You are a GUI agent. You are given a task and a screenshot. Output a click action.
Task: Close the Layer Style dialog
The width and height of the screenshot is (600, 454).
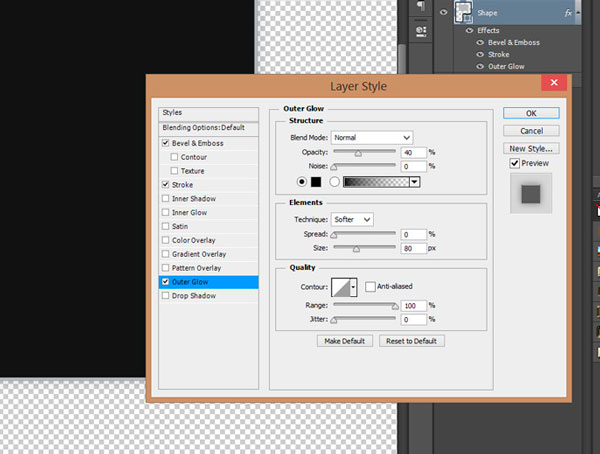(x=554, y=83)
